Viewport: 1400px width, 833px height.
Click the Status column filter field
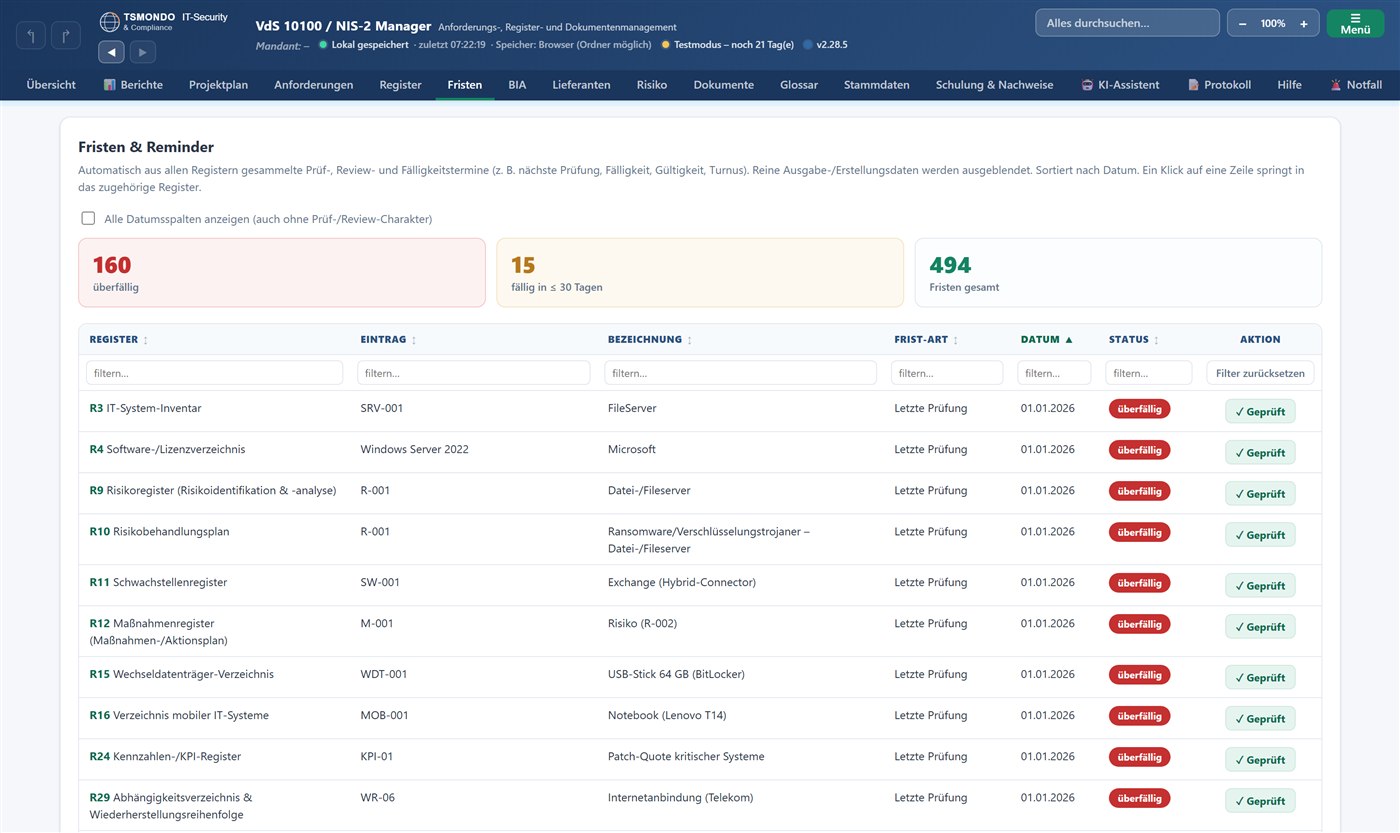[1148, 373]
